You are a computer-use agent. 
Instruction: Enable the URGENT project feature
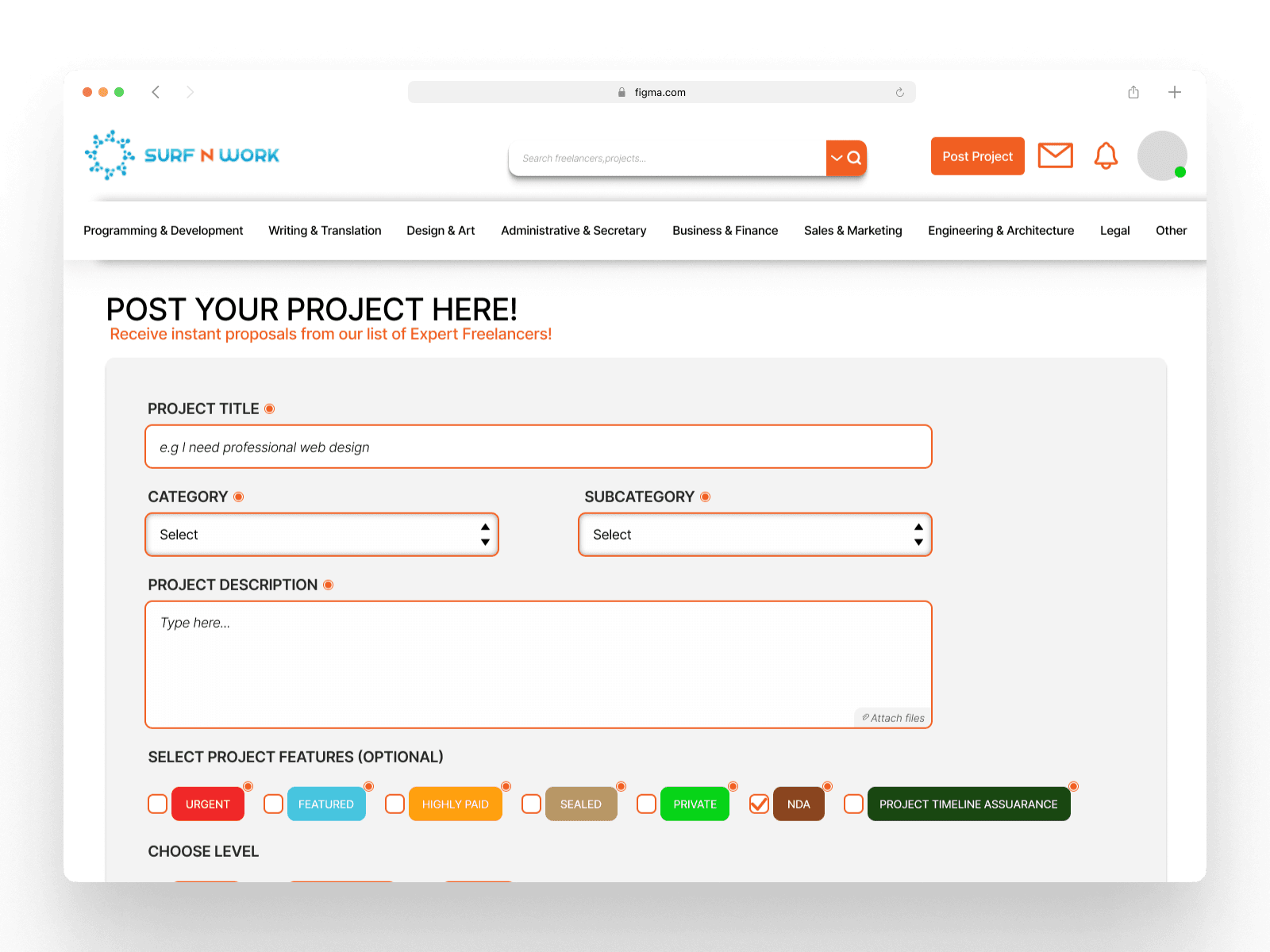pos(156,804)
